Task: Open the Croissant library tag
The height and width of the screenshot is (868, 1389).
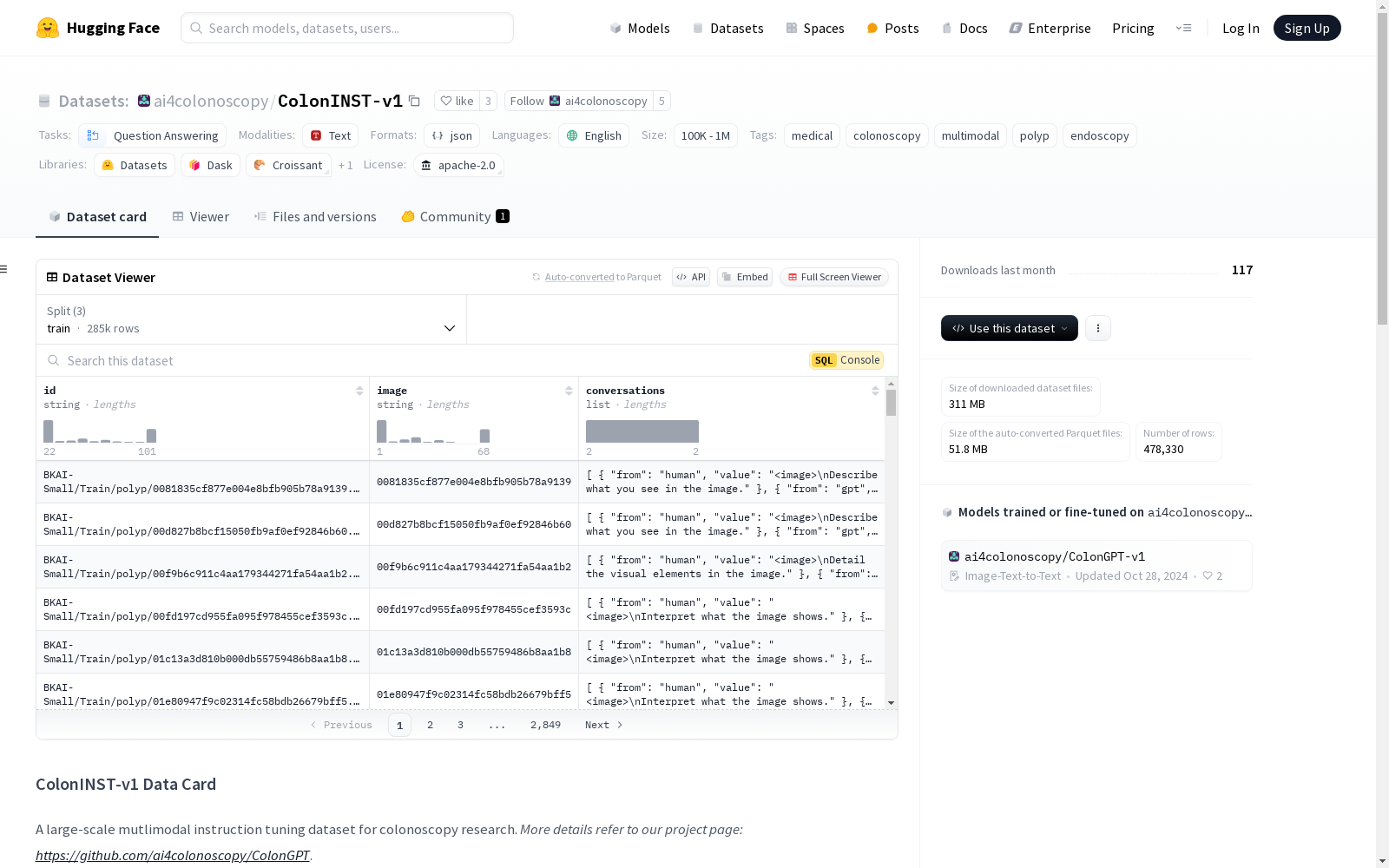Action: point(288,165)
